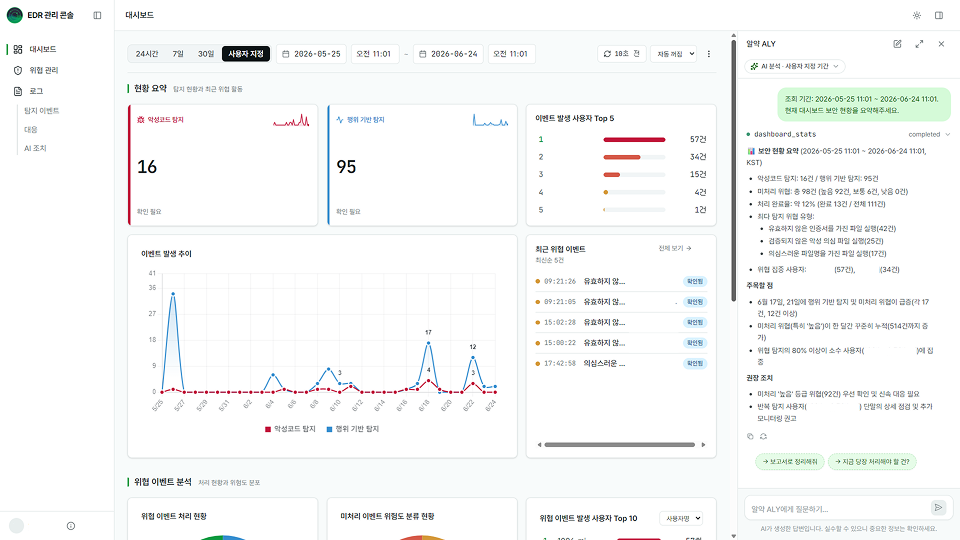Select the 24시간 range tab
Screen dimensions: 960x540
tap(147, 54)
